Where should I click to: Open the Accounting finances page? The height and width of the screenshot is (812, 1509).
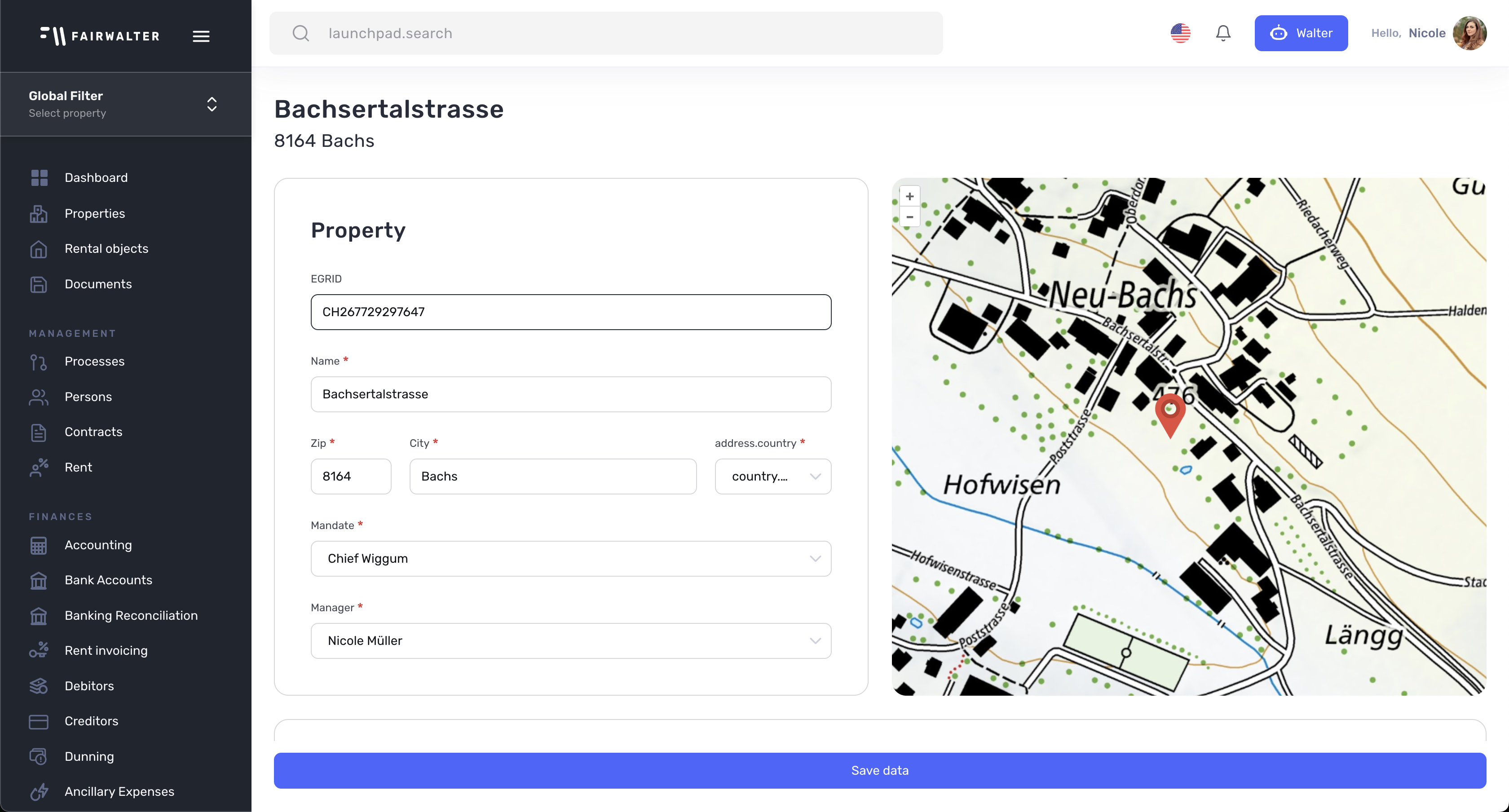coord(98,545)
